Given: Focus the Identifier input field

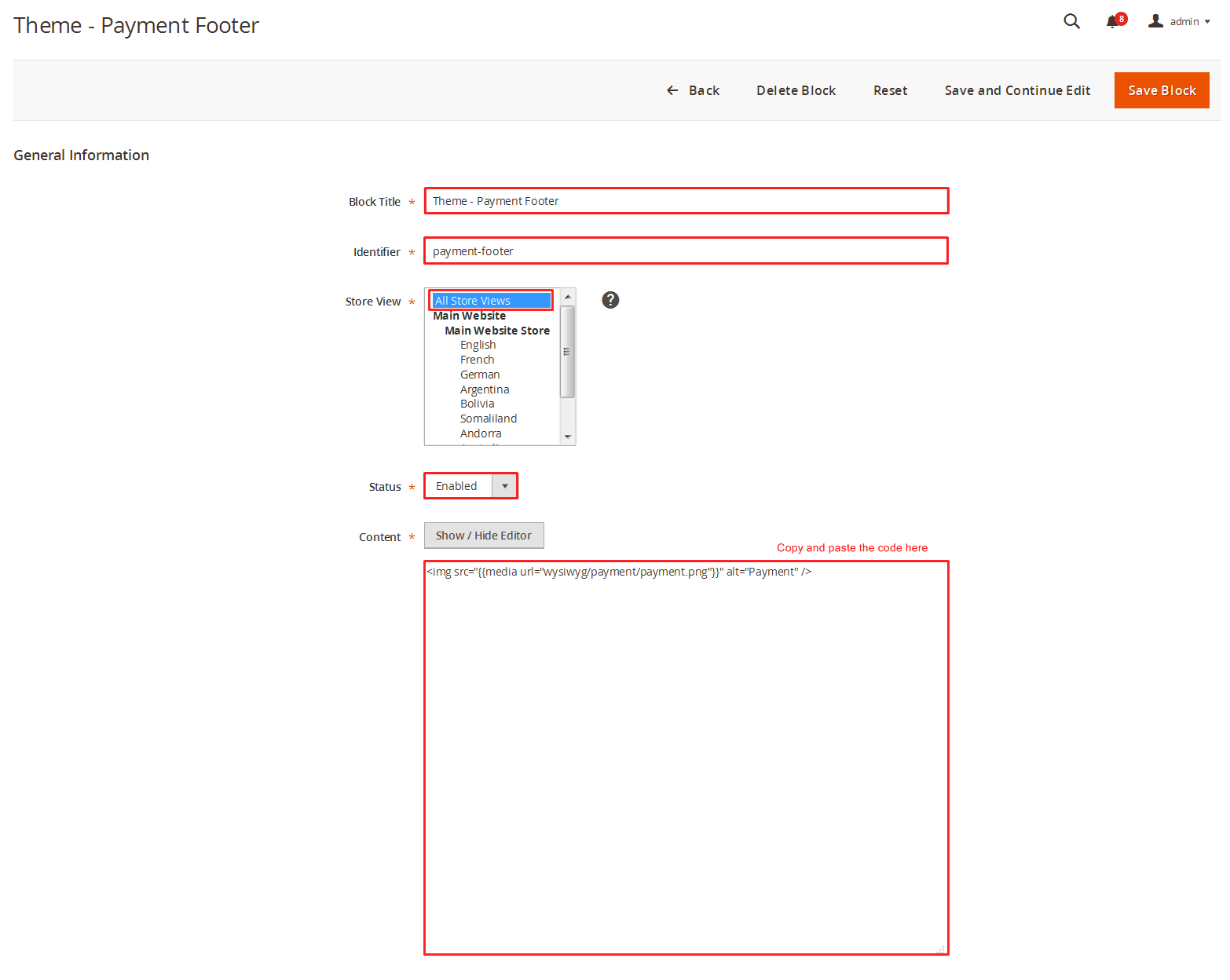Looking at the screenshot, I should pyautogui.click(x=686, y=251).
